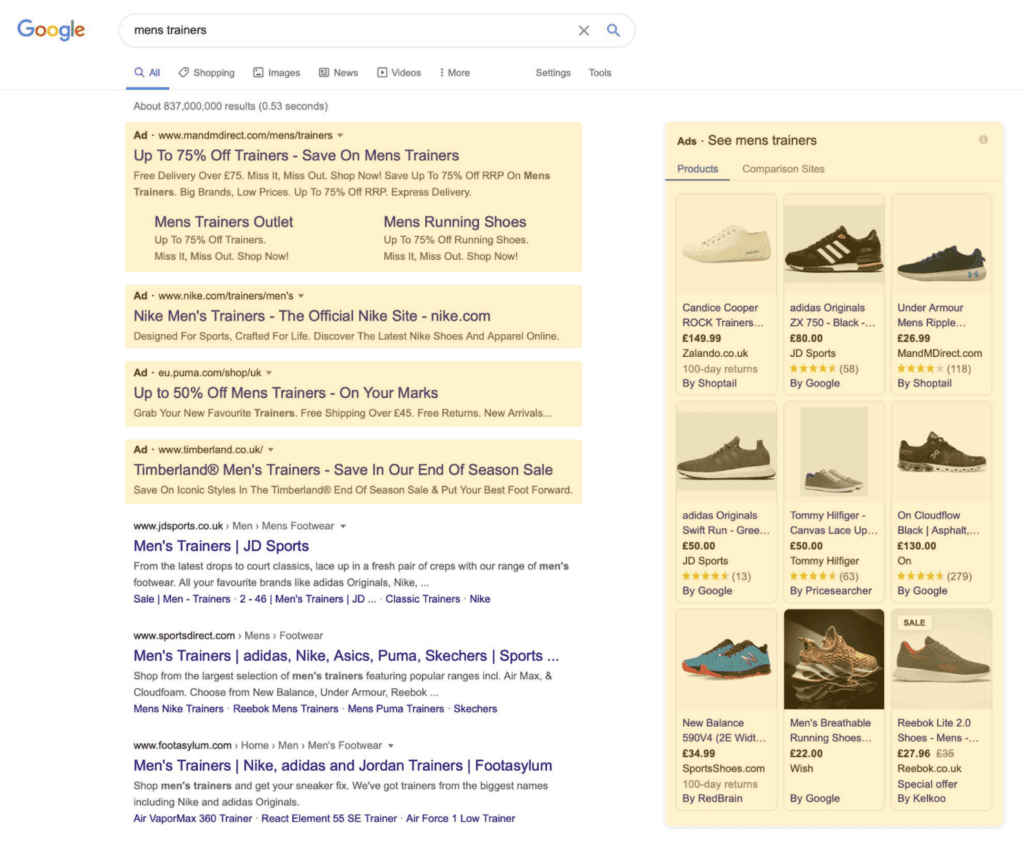Expand the timberland.co.uk ad URL dropdown

click(x=271, y=450)
